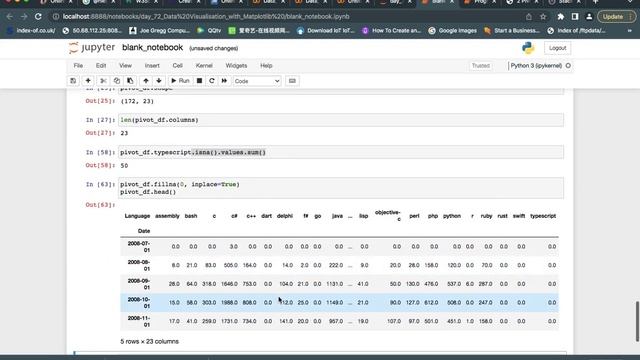Open the Insert menu
The width and height of the screenshot is (640, 360).
point(152,66)
